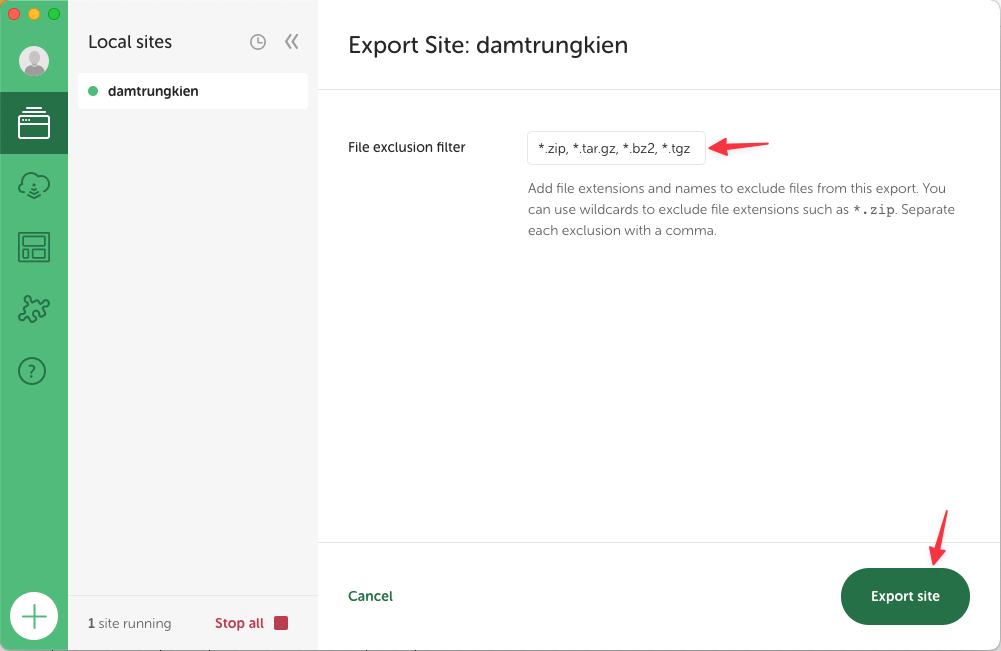Click the Export Site: damtrungkien heading
Image resolution: width=1001 pixels, height=651 pixels.
pyautogui.click(x=488, y=45)
